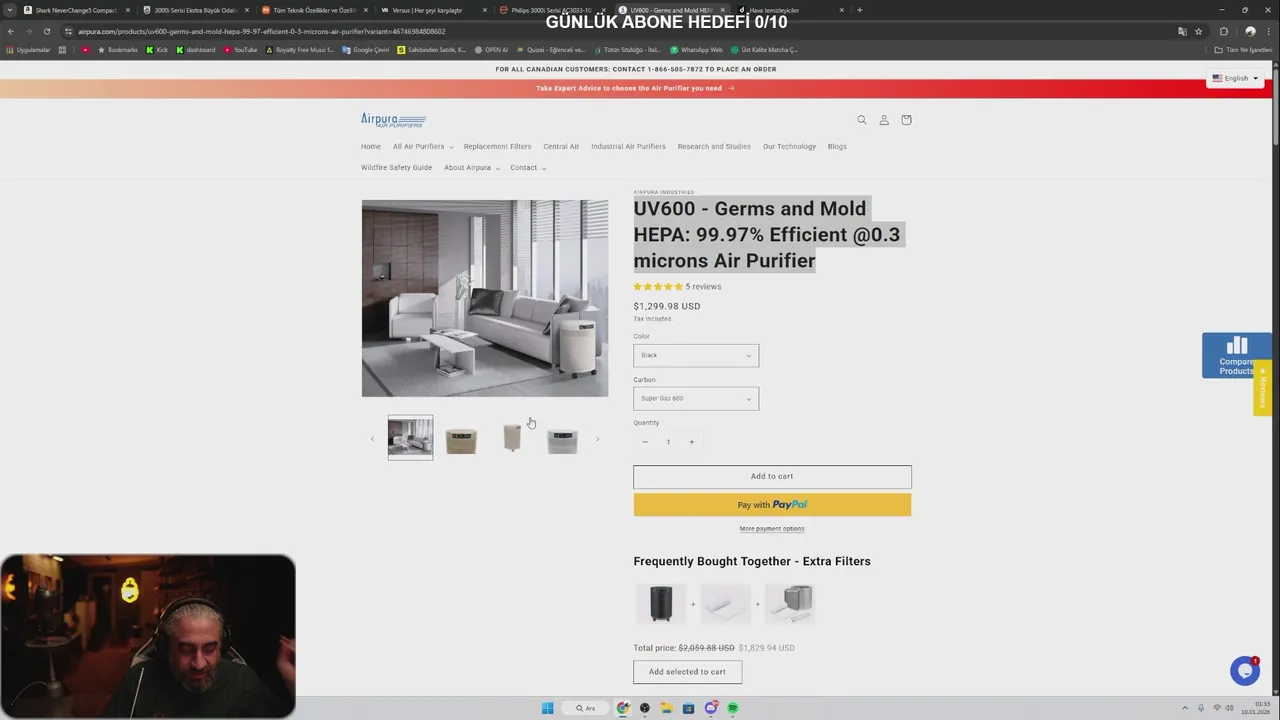
Task: Select the tall beige purifier thumbnail
Action: pos(512,438)
